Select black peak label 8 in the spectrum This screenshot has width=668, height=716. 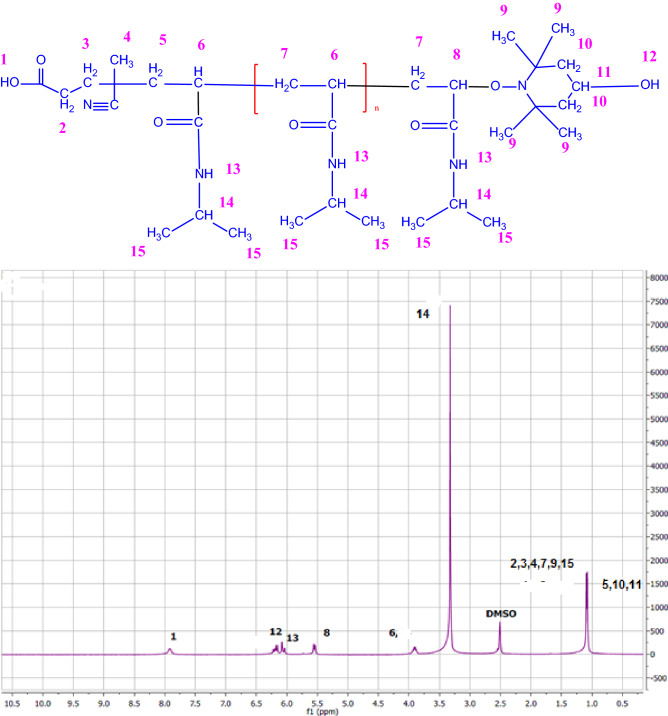(x=326, y=632)
